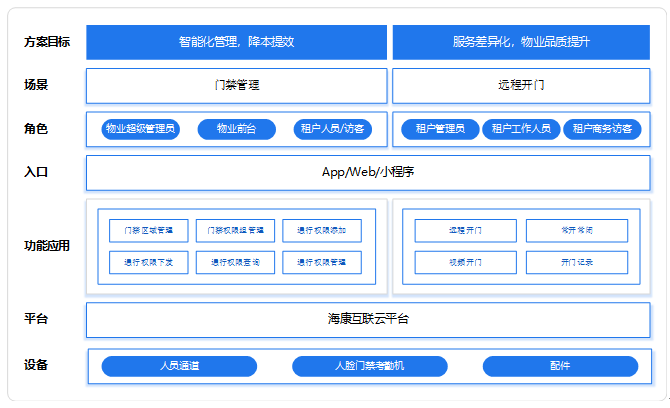This screenshot has height=408, width=670.
Task: Select the 门禁管理 scenario box
Action: tap(236, 85)
